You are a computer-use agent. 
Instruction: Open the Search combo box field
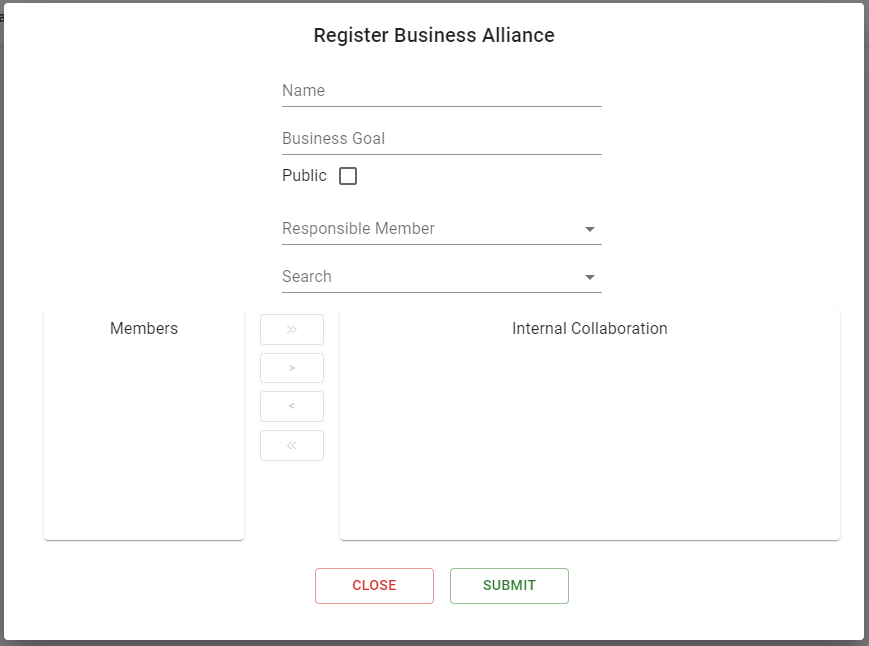click(x=442, y=277)
